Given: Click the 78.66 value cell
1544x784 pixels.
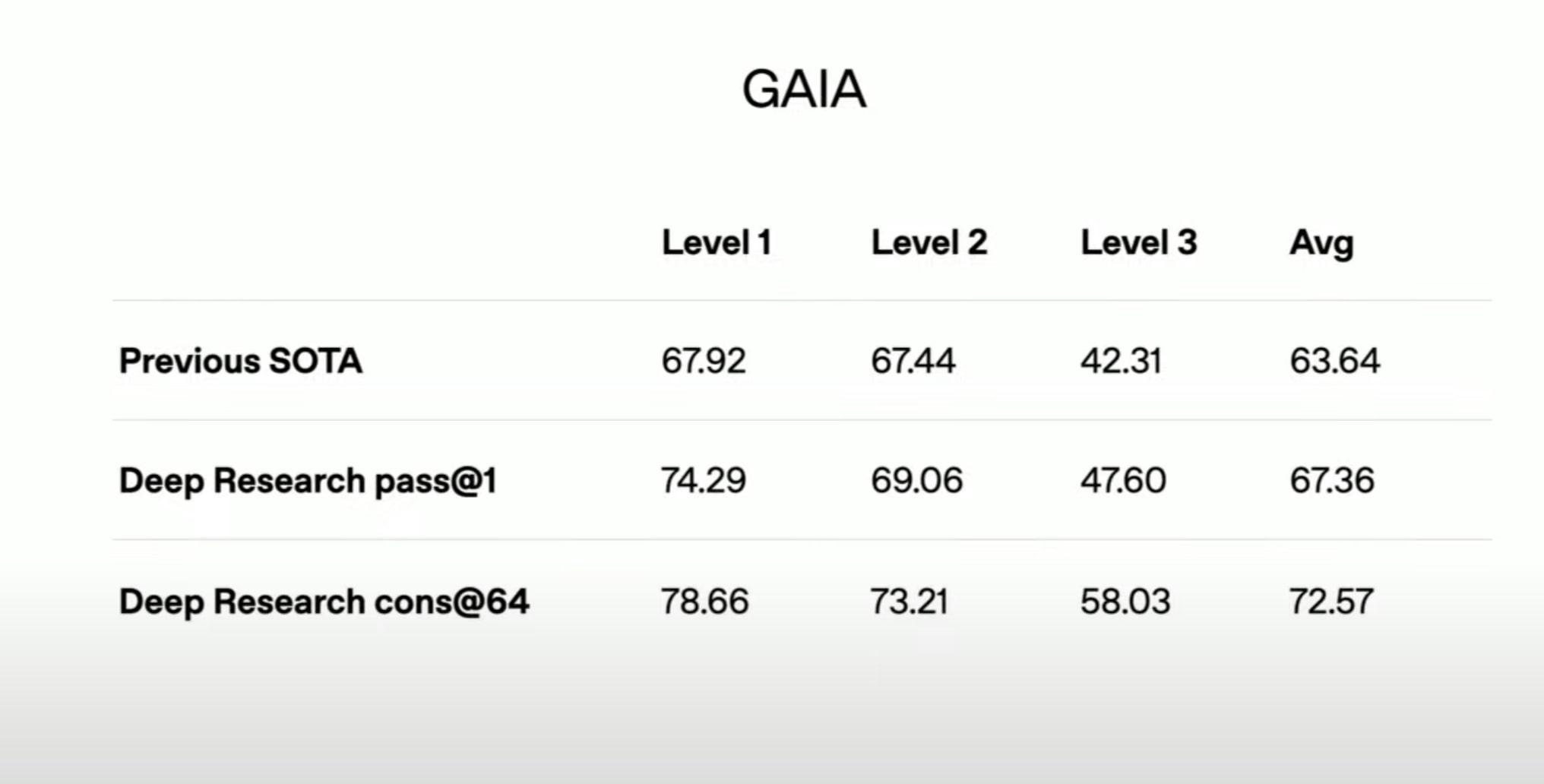Looking at the screenshot, I should (704, 602).
